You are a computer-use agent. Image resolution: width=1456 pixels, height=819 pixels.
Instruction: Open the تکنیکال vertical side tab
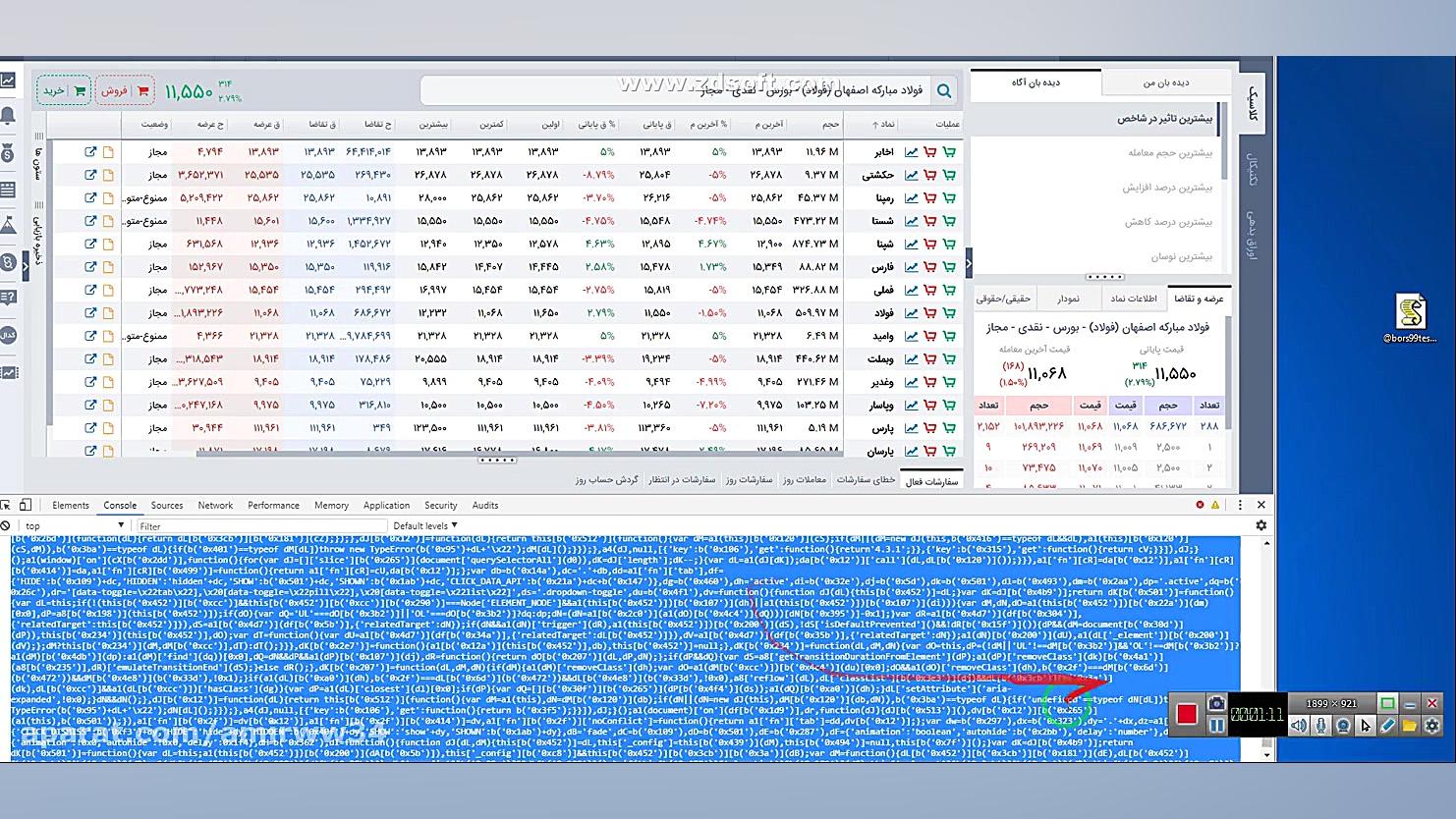tap(1253, 170)
